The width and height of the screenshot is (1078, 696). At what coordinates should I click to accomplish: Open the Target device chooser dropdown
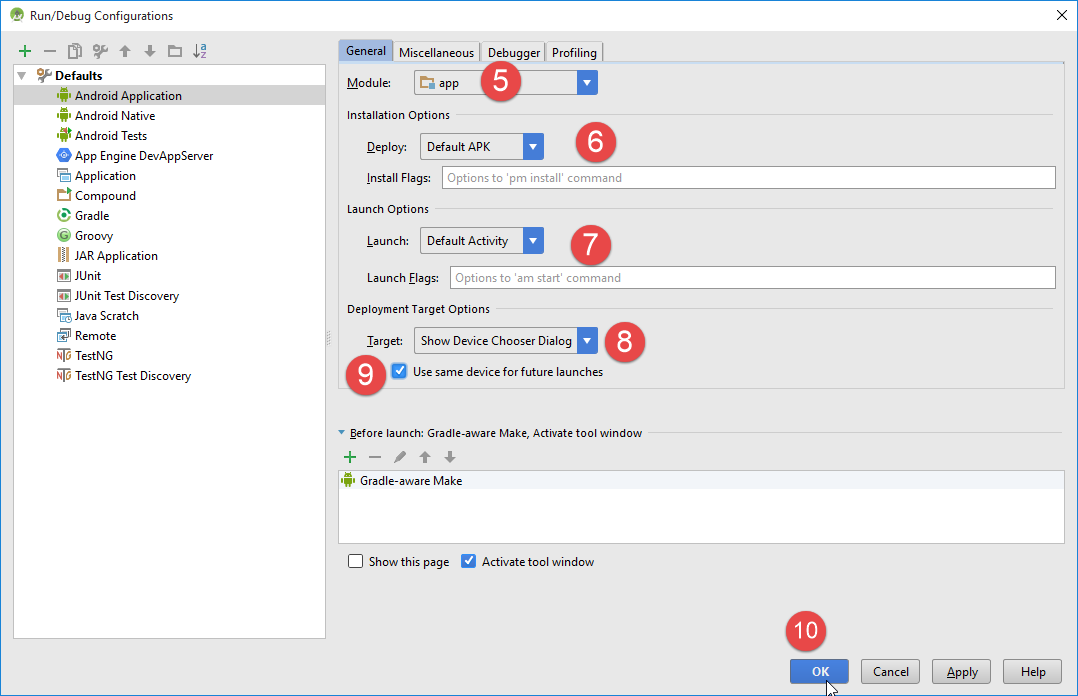[x=587, y=341]
